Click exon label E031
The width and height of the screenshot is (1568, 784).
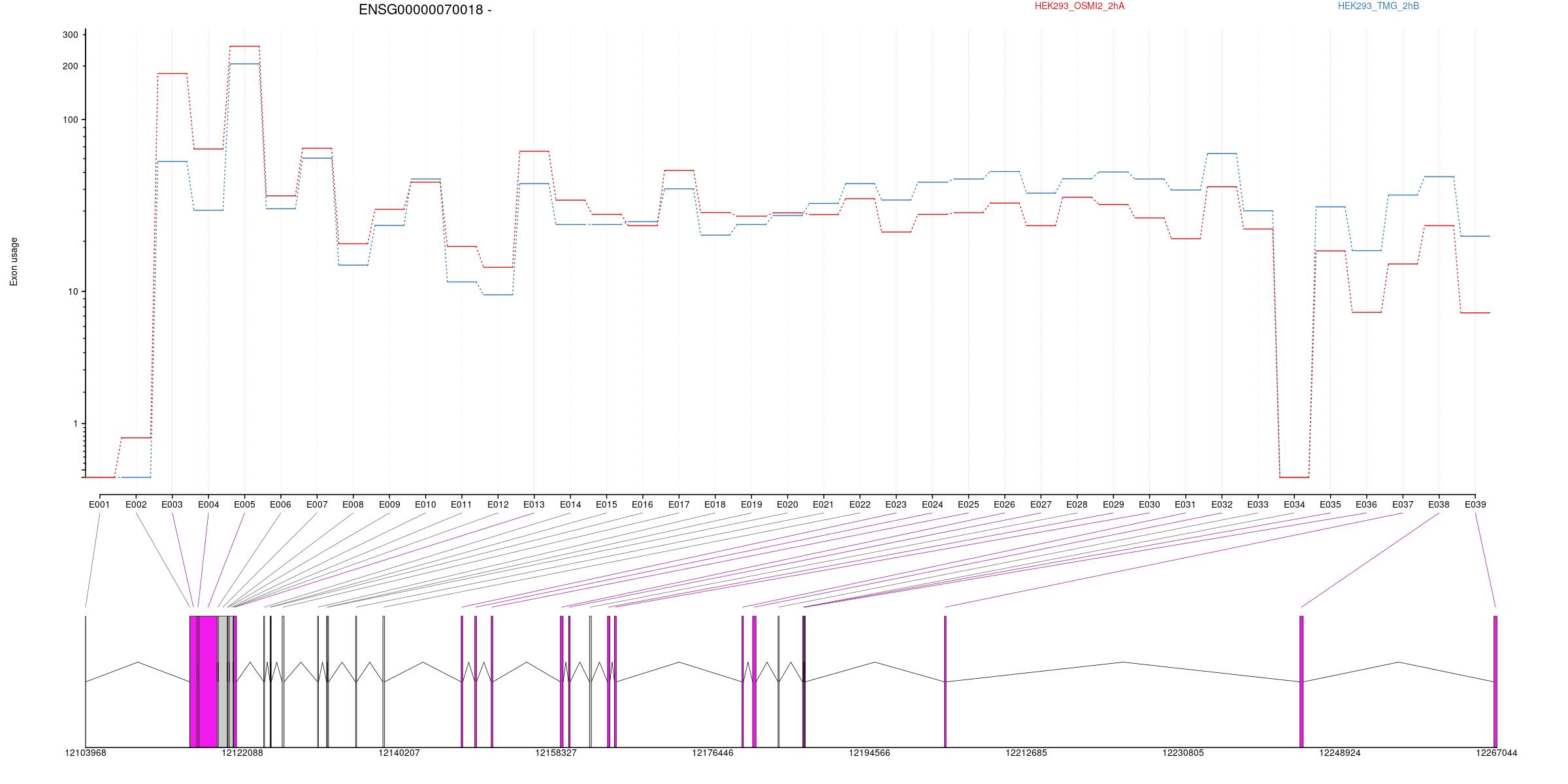pyautogui.click(x=1185, y=504)
